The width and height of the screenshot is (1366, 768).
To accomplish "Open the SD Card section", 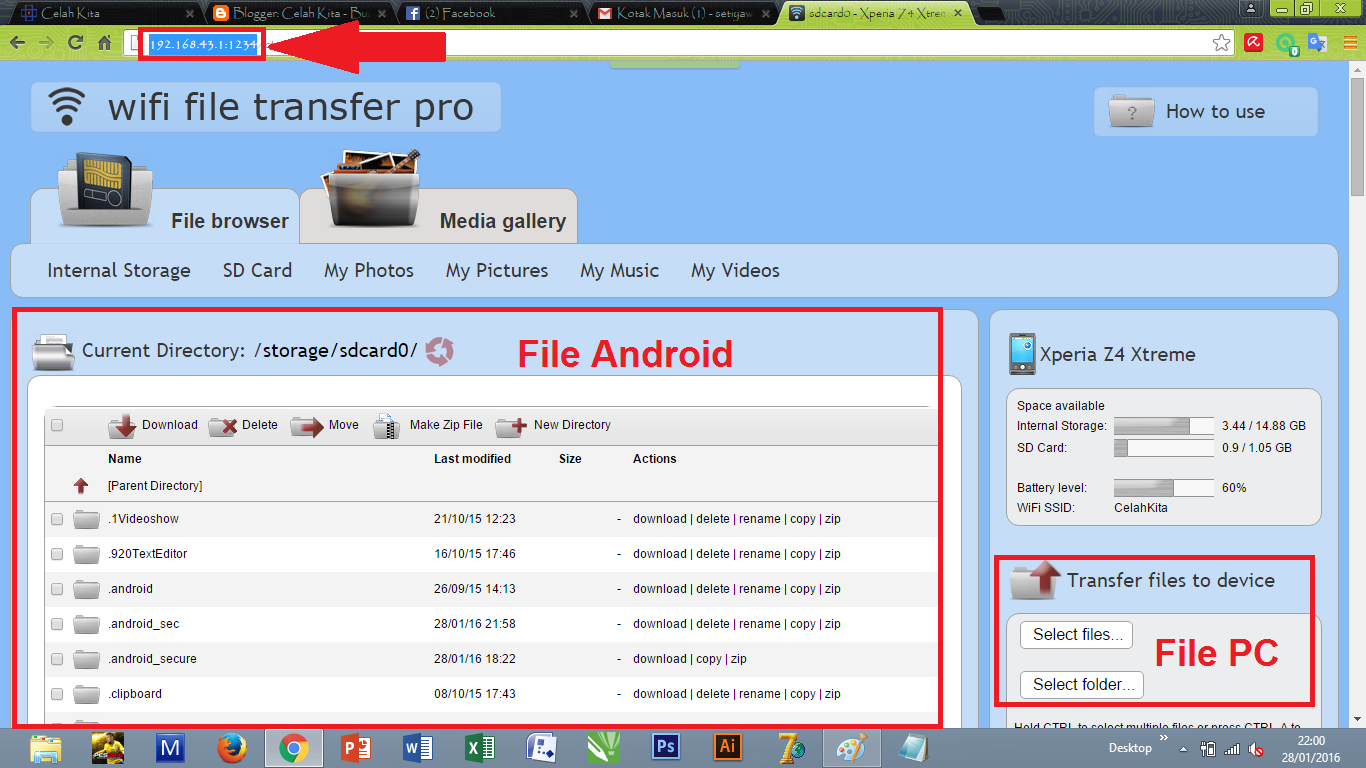I will tap(257, 270).
